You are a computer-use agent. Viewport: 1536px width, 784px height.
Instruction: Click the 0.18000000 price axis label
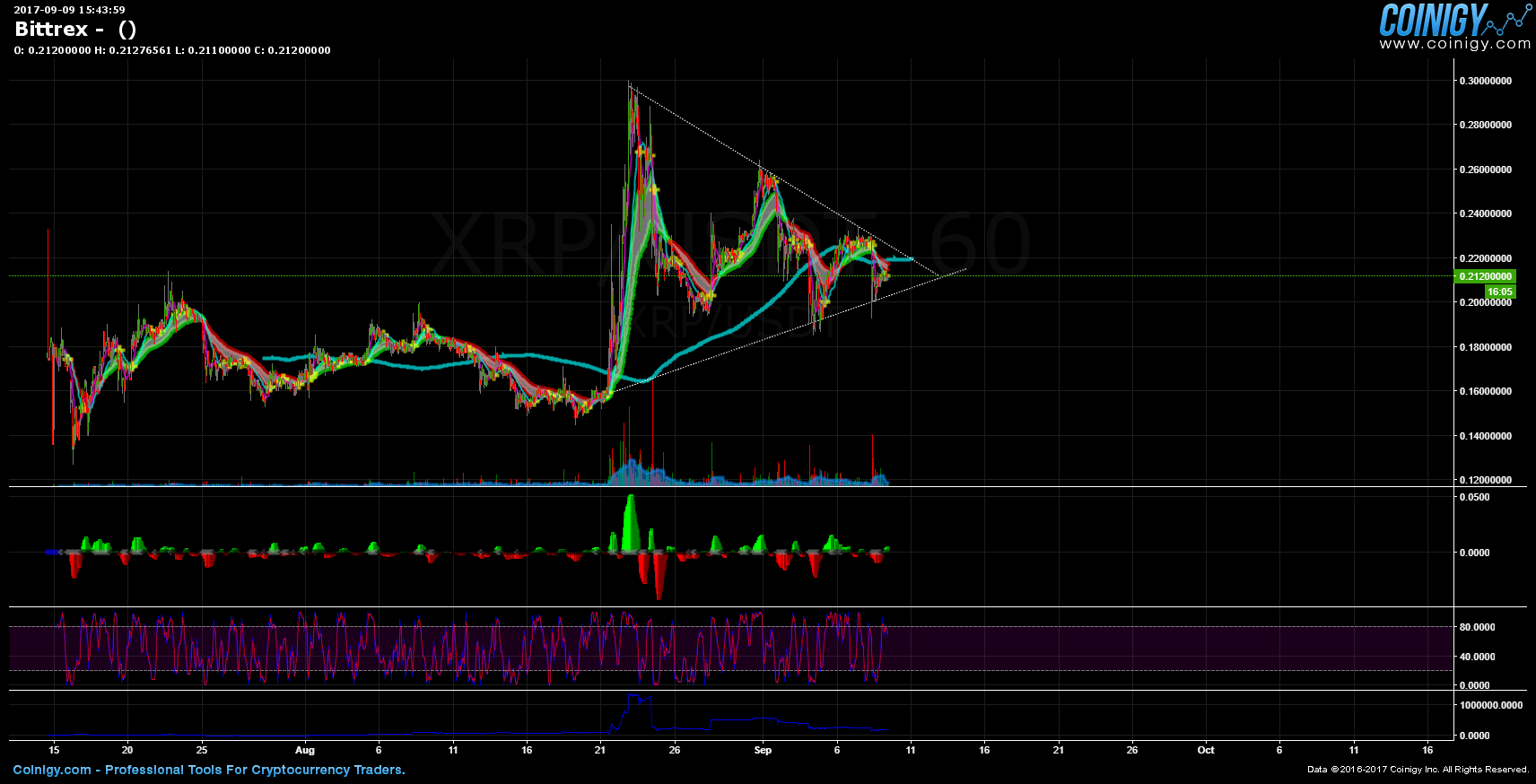point(1486,347)
